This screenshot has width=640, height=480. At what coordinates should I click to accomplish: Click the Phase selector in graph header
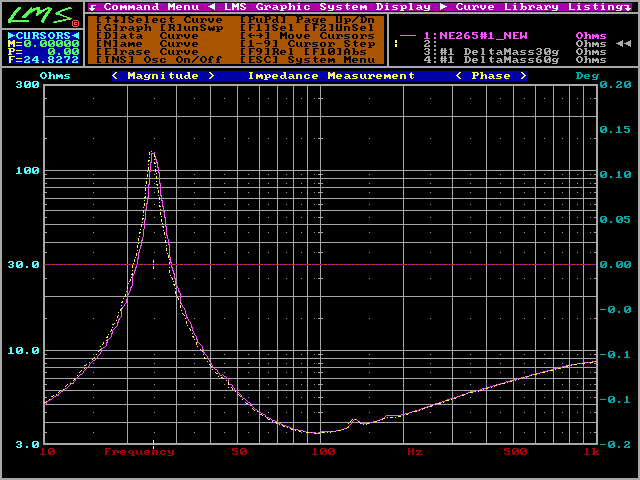[491, 76]
